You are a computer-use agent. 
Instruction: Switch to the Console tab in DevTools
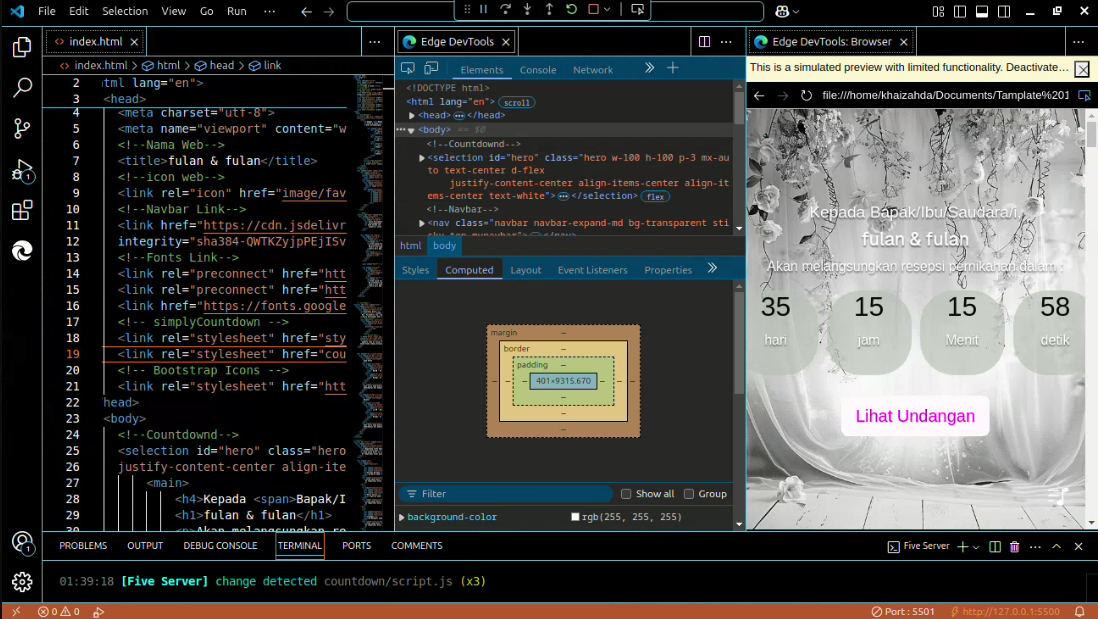(537, 70)
